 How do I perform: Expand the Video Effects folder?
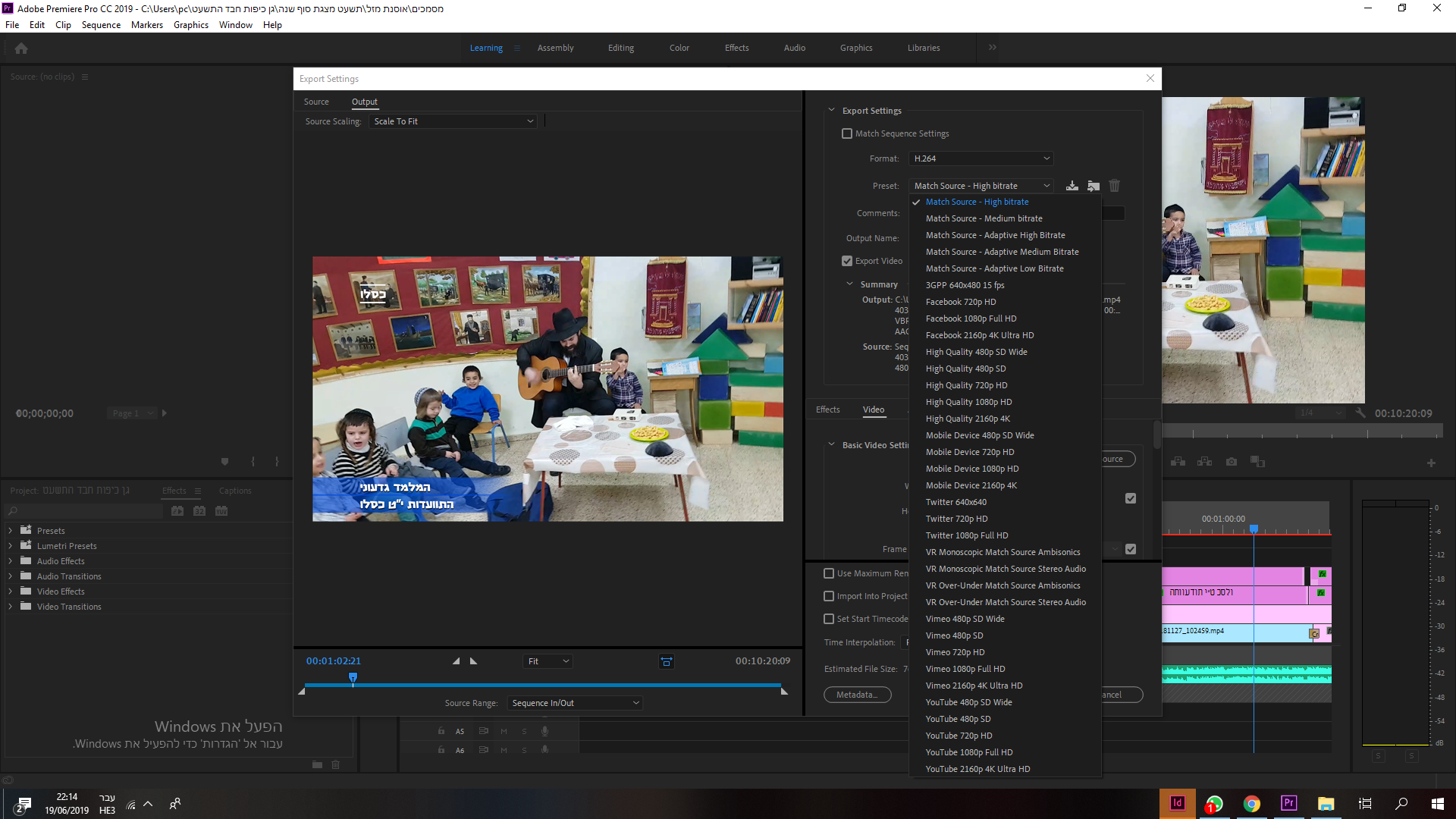point(10,591)
